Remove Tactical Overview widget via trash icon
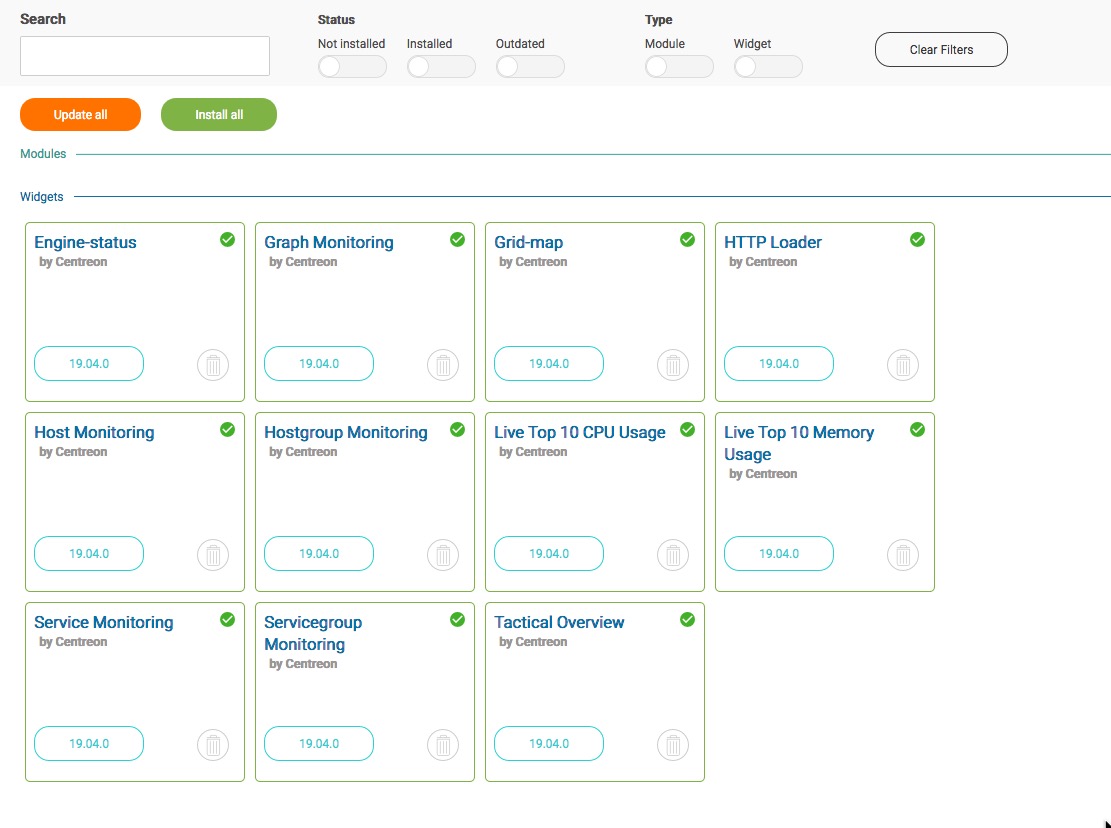This screenshot has height=828, width=1111. pyautogui.click(x=673, y=745)
